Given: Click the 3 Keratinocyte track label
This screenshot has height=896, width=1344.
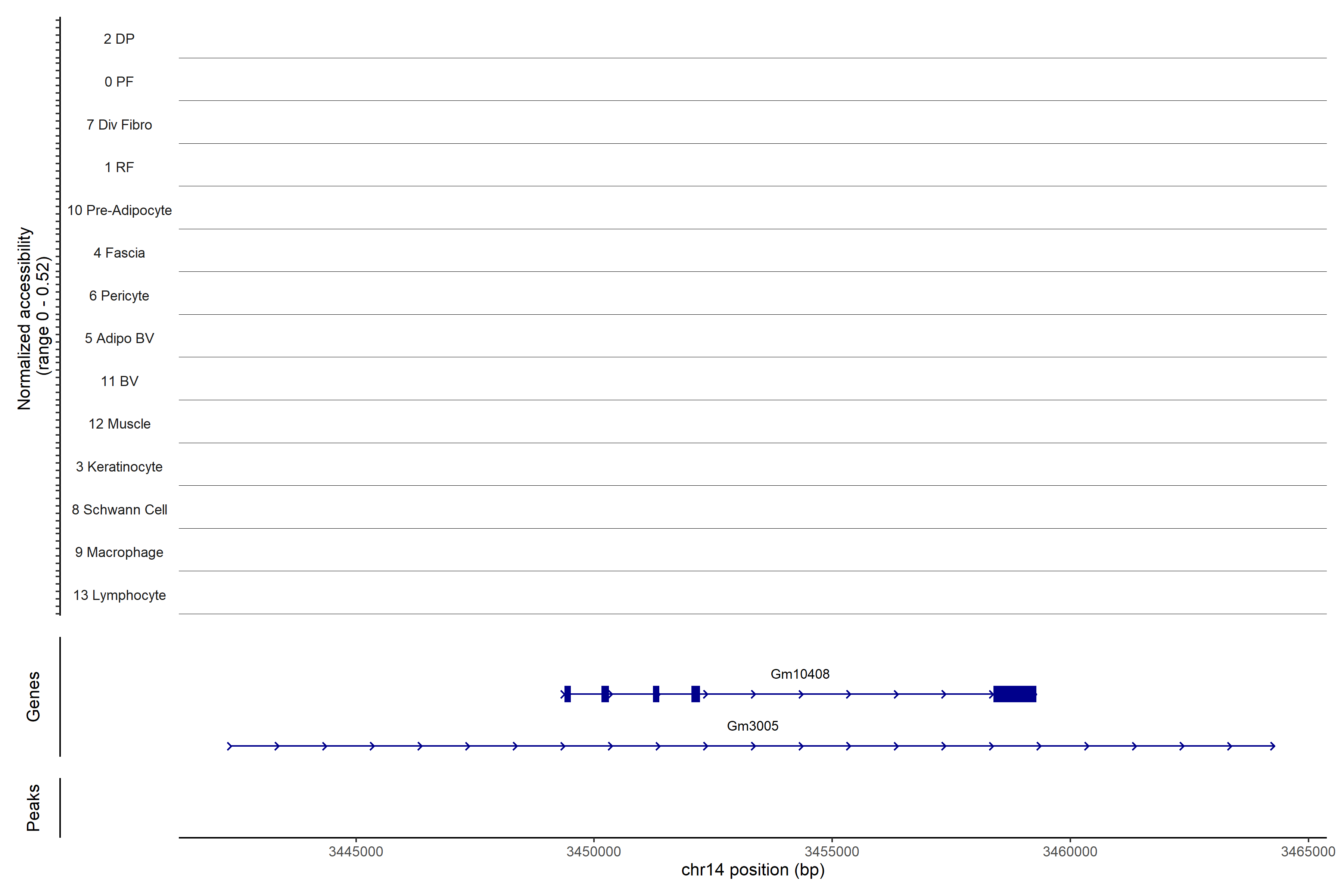Looking at the screenshot, I should click(x=119, y=467).
